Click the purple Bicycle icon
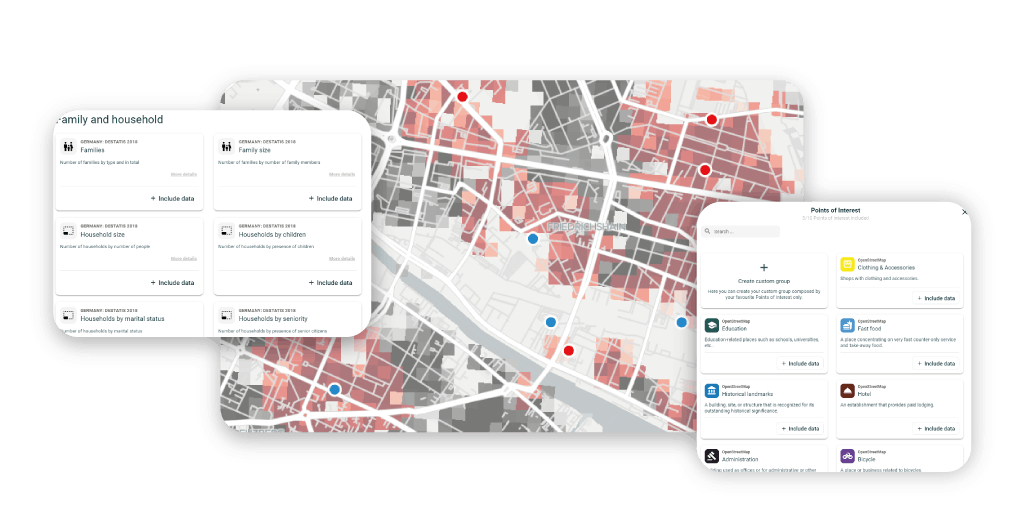Screen dimensions: 1024x512 [x=848, y=455]
